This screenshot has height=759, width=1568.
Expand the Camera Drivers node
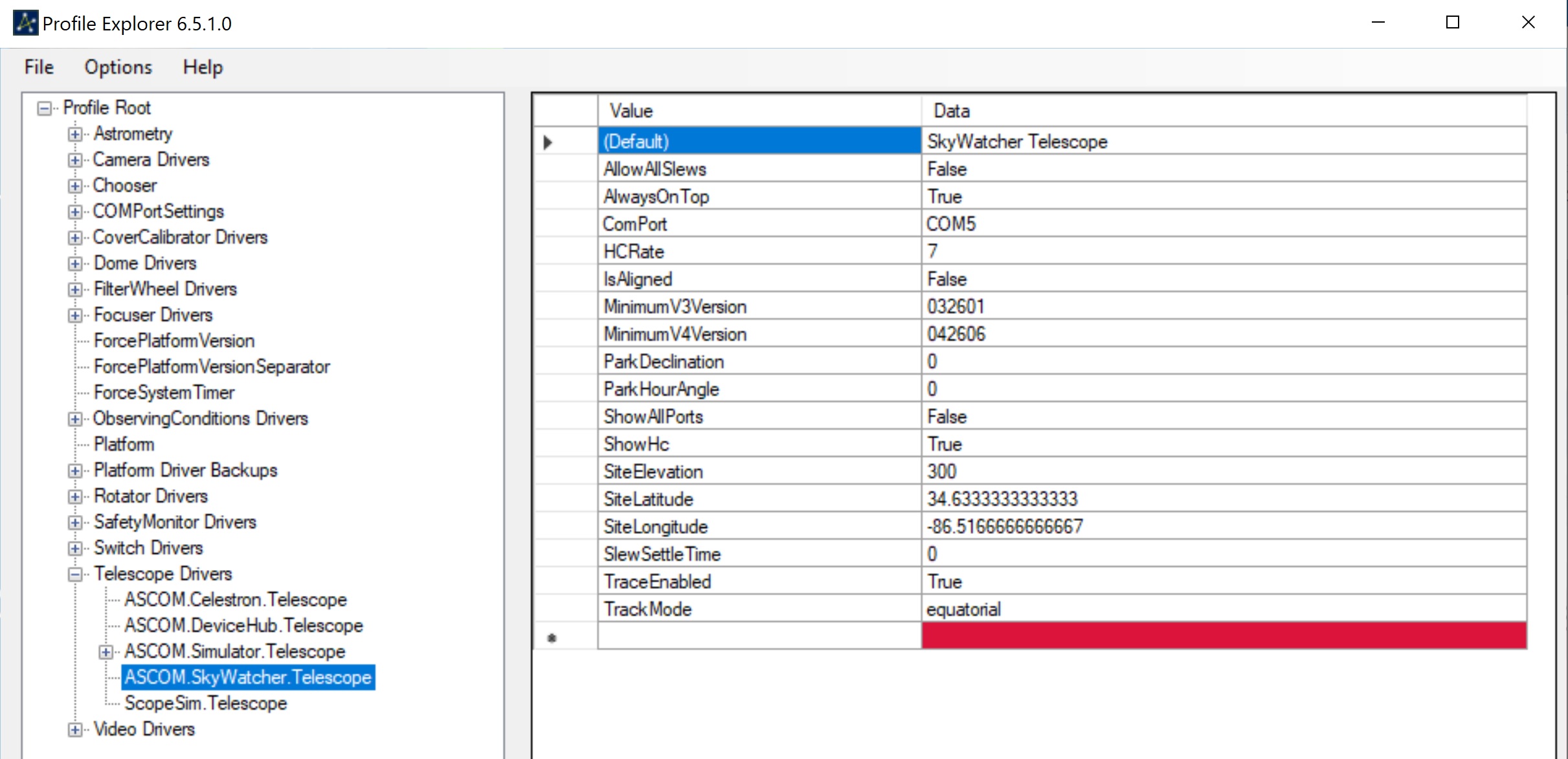point(75,160)
